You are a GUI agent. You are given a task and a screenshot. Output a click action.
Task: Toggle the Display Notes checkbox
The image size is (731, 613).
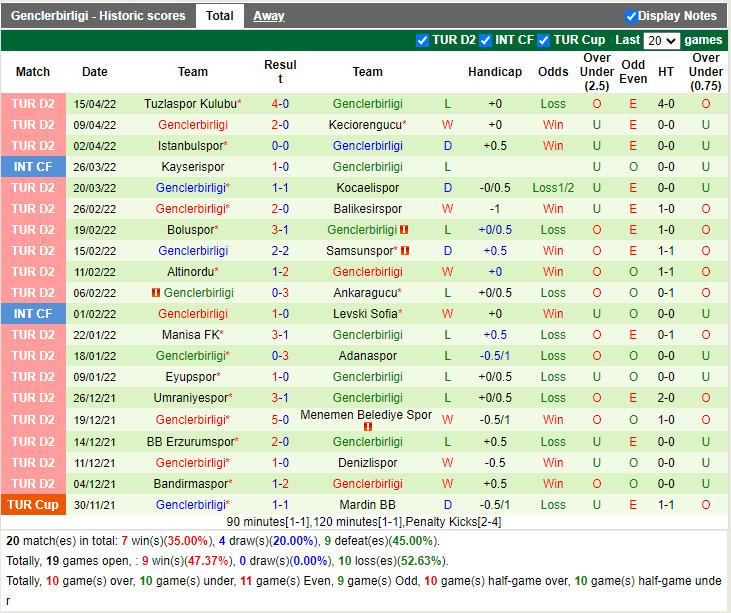point(631,16)
